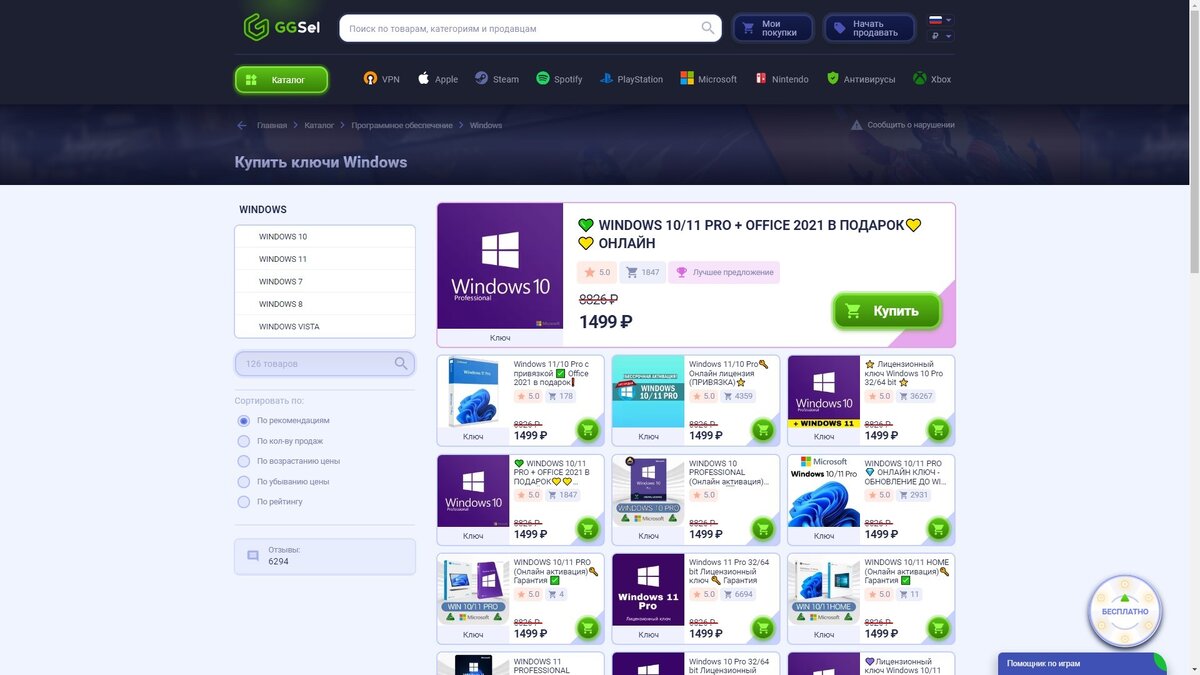Open the Windows 11 Pro purple thumbnail
The width and height of the screenshot is (1200, 675).
(648, 590)
